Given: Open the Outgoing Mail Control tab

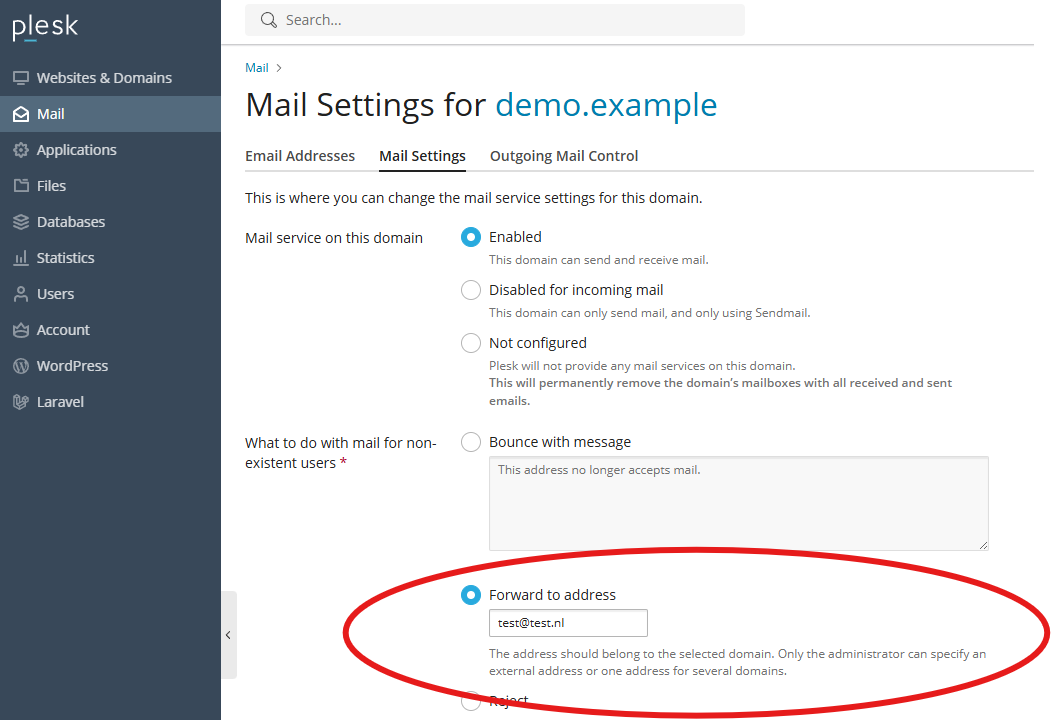Looking at the screenshot, I should (561, 156).
